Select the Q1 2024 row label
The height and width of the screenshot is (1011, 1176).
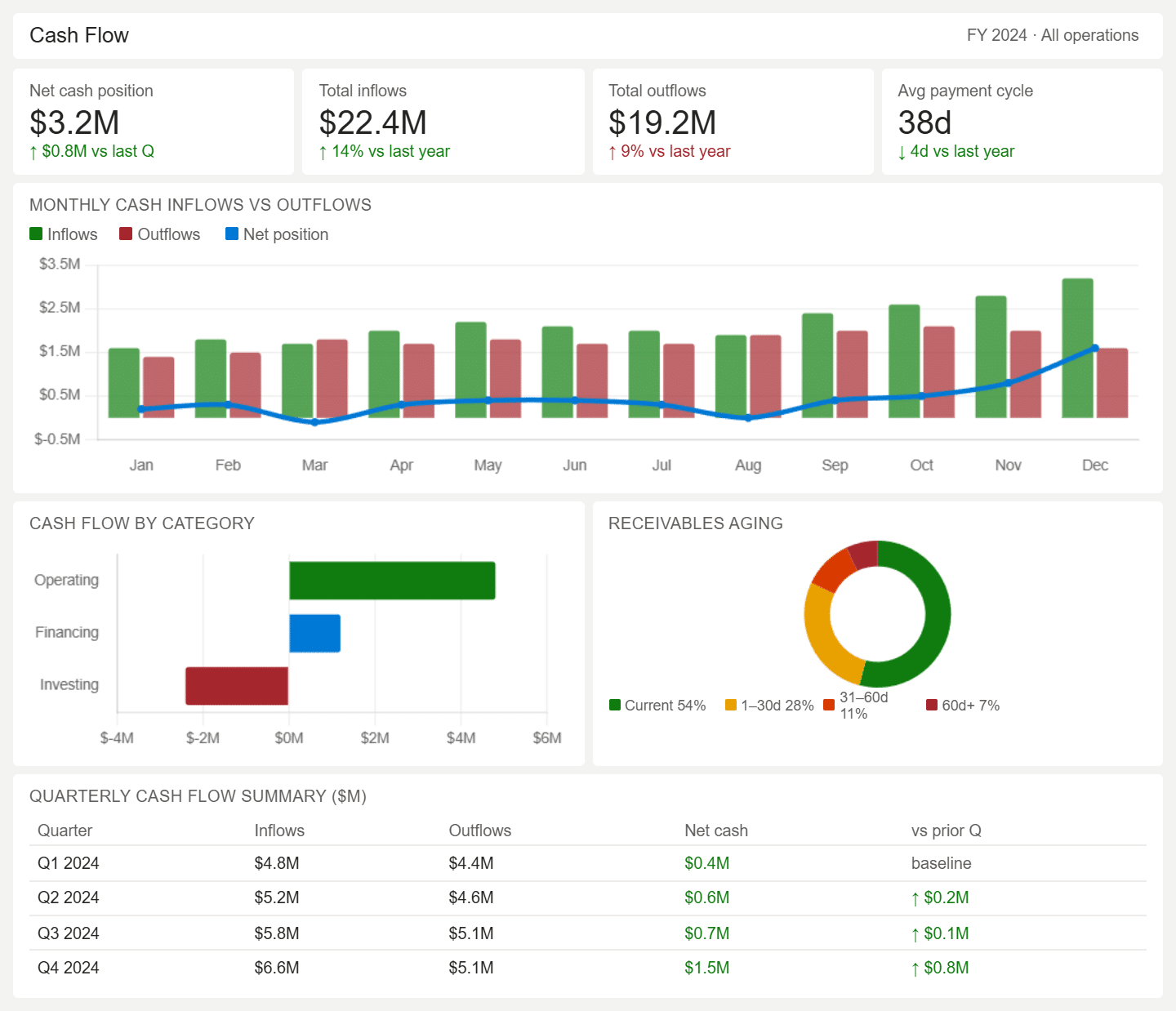[x=69, y=863]
